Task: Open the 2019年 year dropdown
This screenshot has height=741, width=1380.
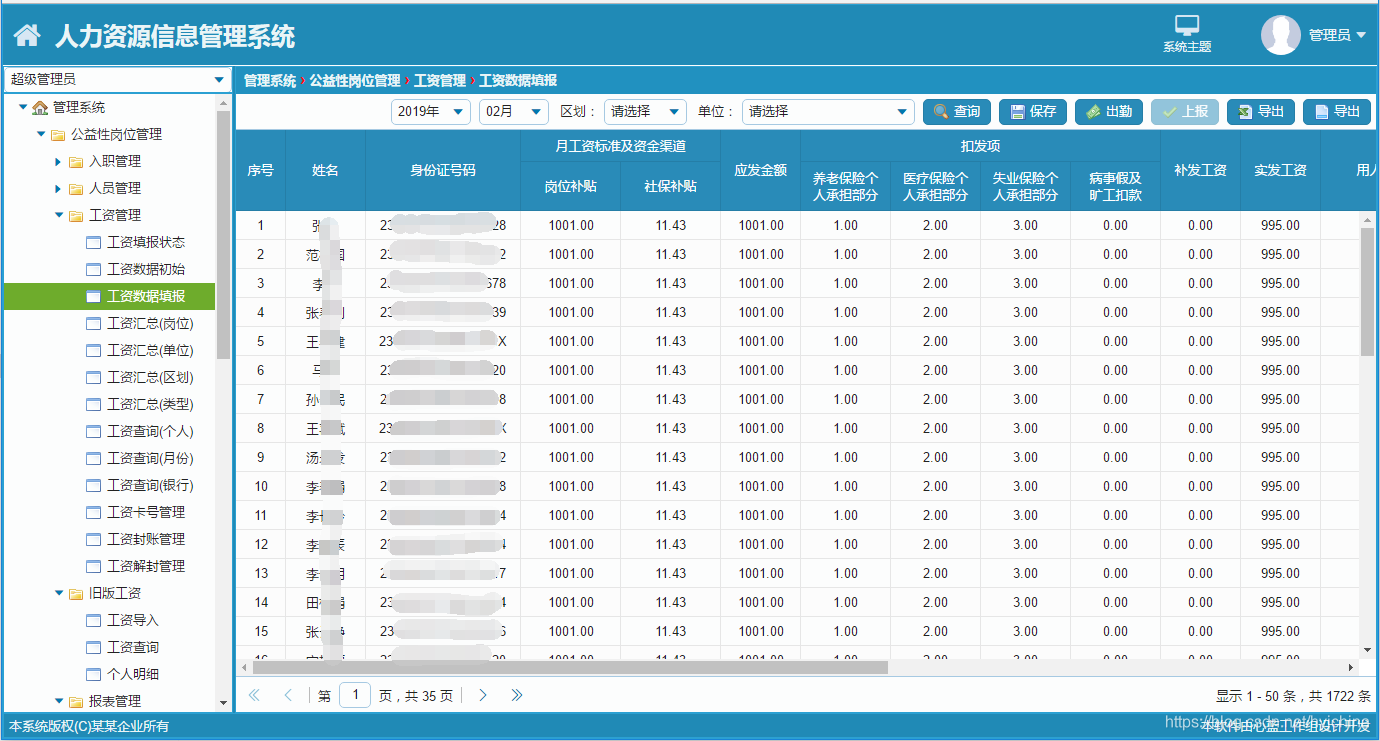Action: click(431, 111)
